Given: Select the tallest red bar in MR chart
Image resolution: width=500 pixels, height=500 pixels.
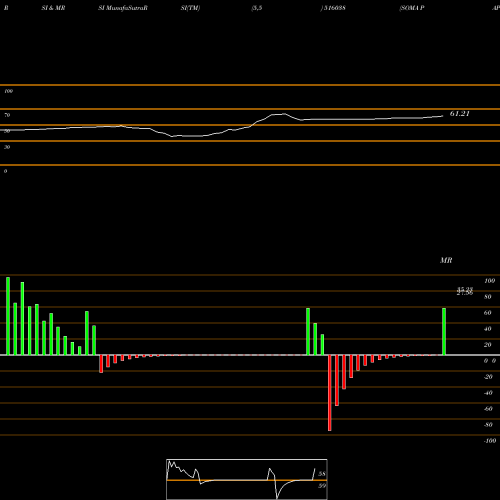Looking at the screenshot, I should pyautogui.click(x=330, y=393).
